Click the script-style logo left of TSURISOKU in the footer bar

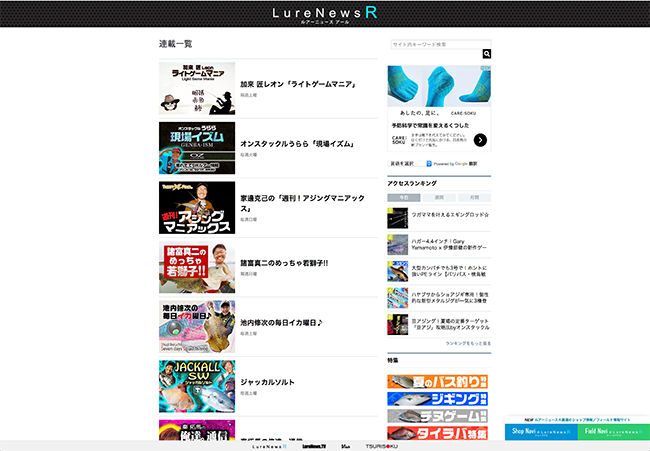(x=346, y=446)
